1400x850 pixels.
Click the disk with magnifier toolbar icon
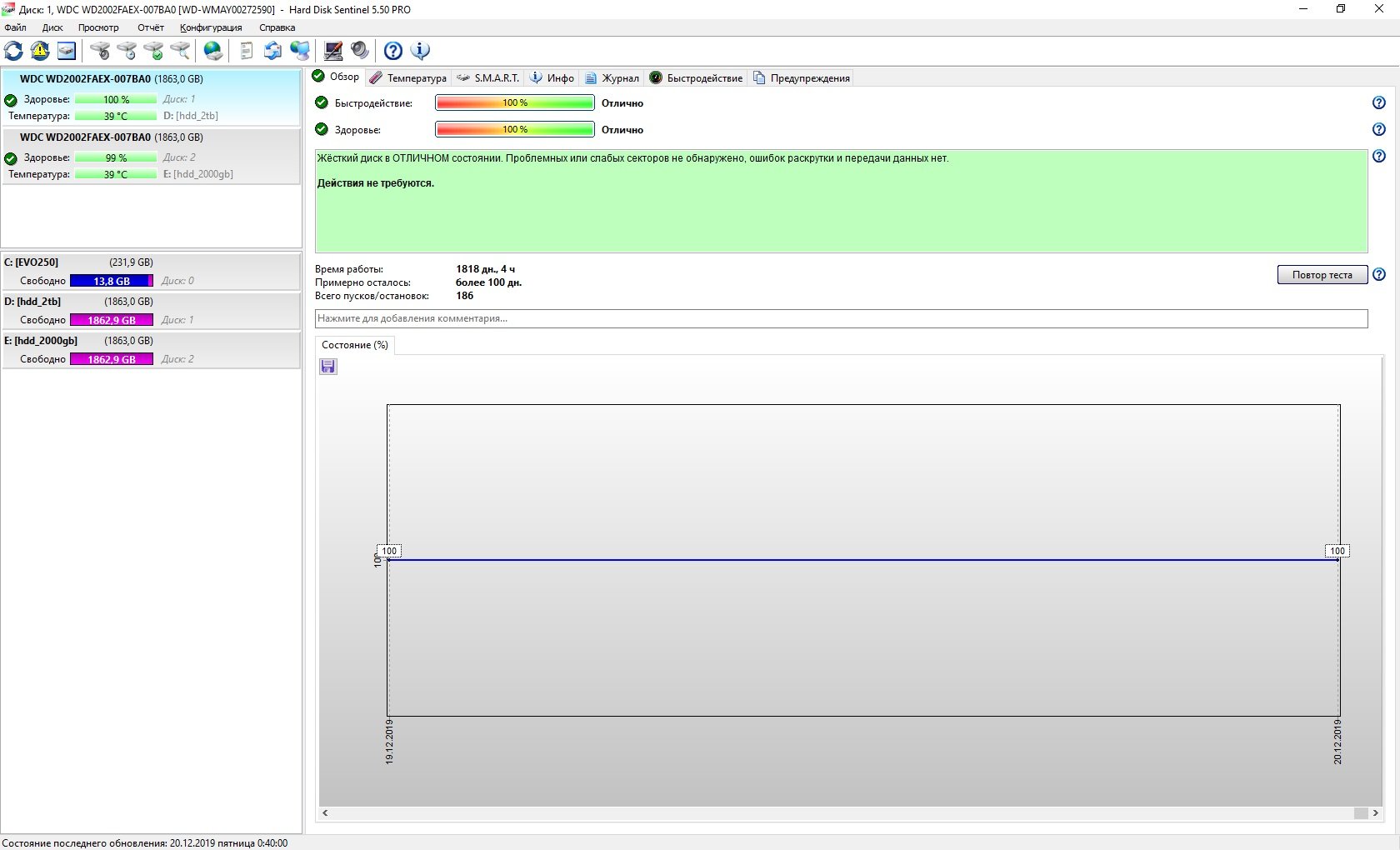tap(180, 51)
